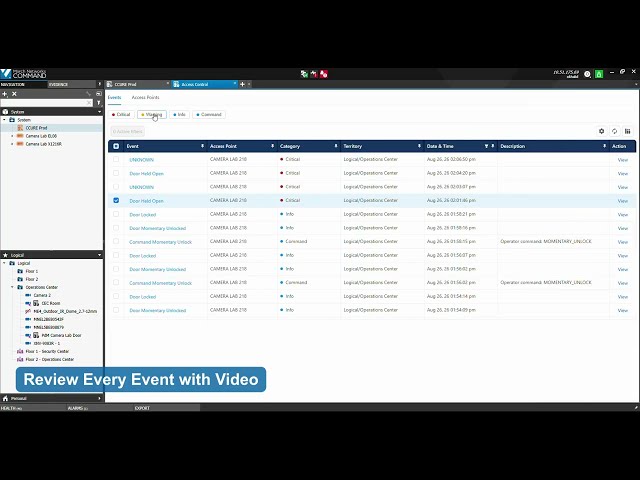
Task: Click the middle title bar icon with red mark
Action: click(314, 74)
